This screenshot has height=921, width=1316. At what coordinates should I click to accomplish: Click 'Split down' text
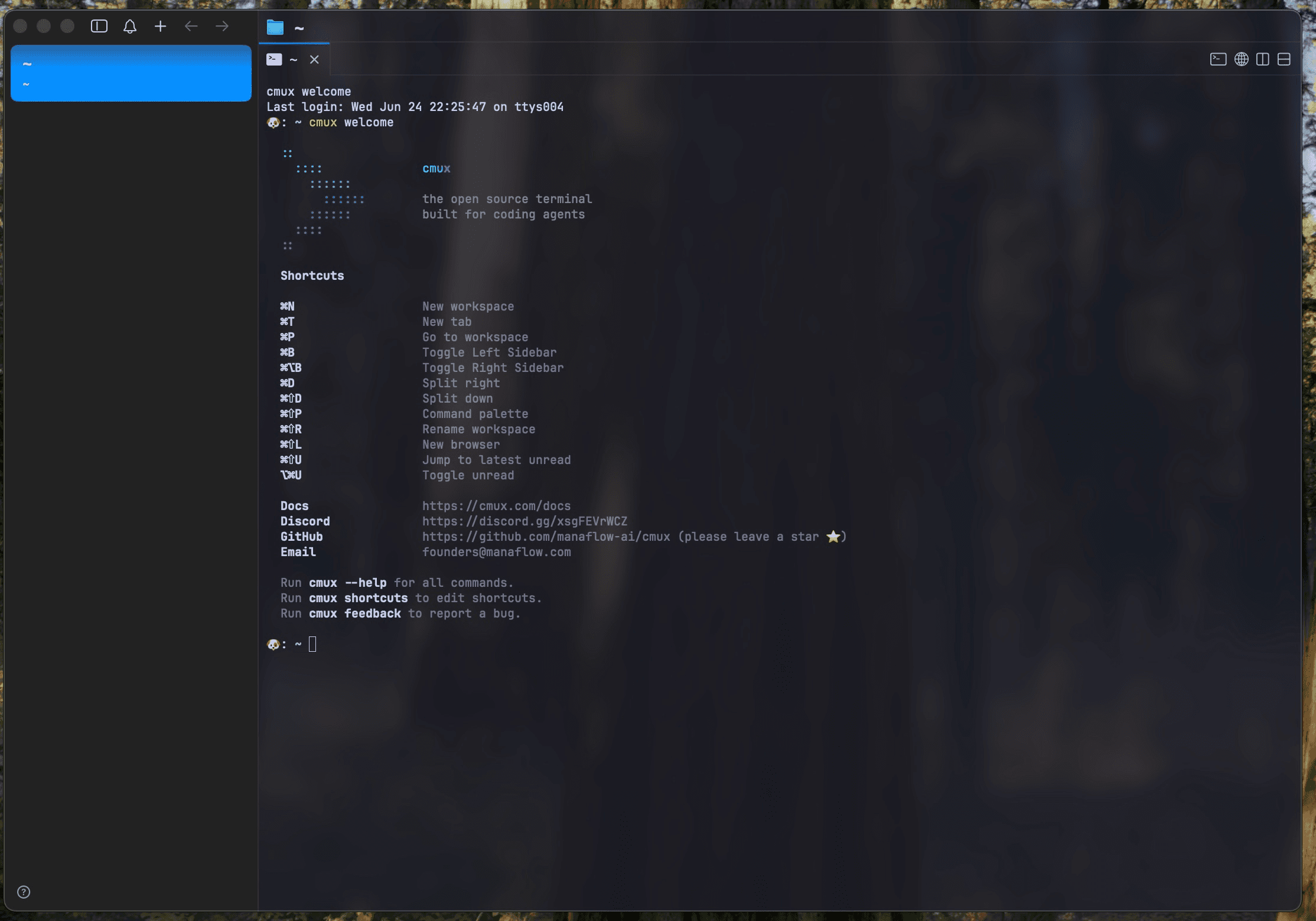click(x=457, y=399)
